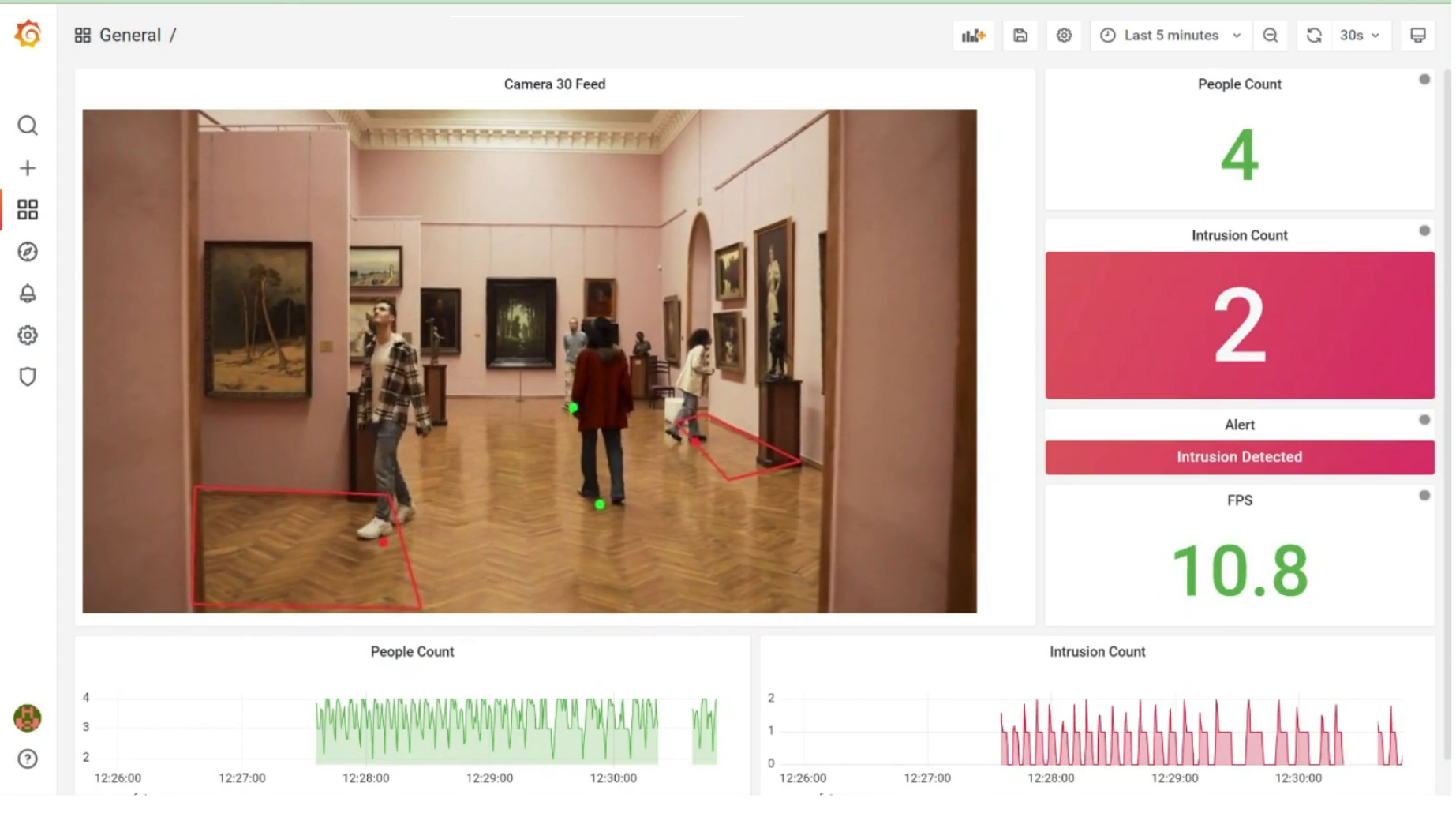The height and width of the screenshot is (817, 1456).
Task: Cycle view mode with monitor icon
Action: 1418,36
